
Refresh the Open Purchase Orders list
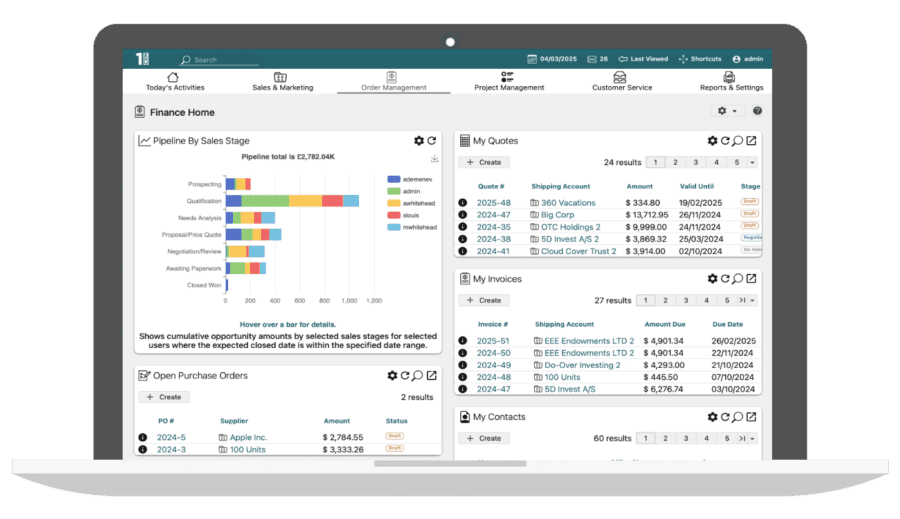(x=405, y=376)
